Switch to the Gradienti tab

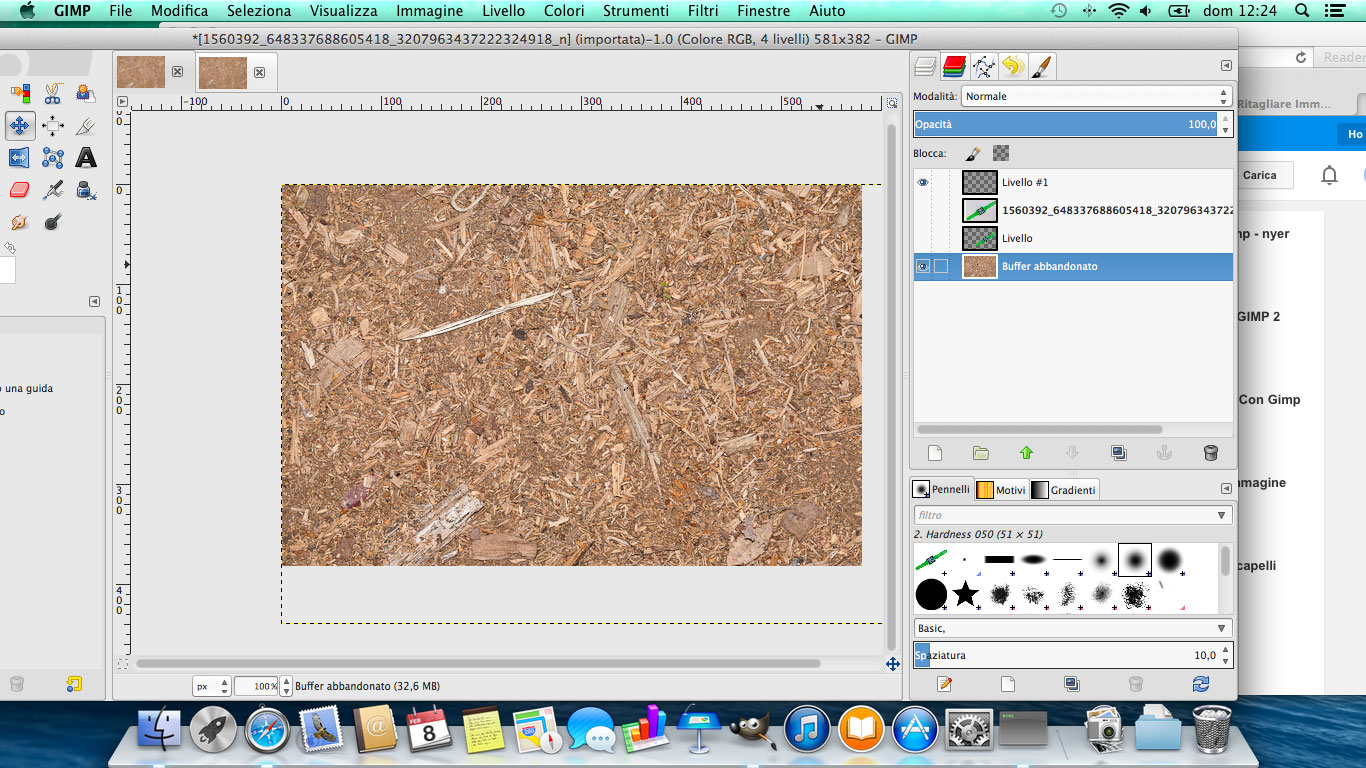1064,489
